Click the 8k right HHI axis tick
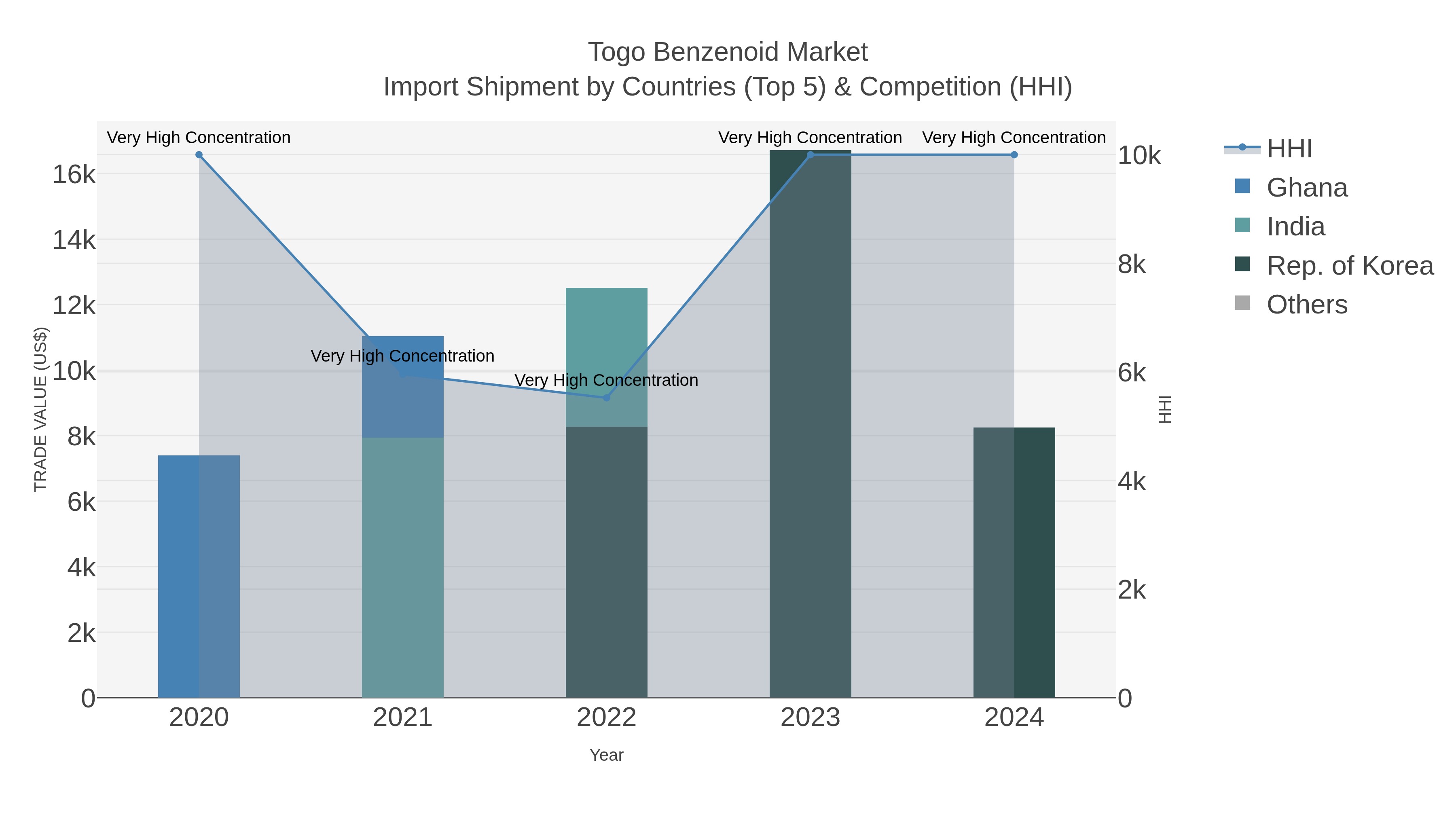This screenshot has width=1456, height=819. pos(1132,265)
